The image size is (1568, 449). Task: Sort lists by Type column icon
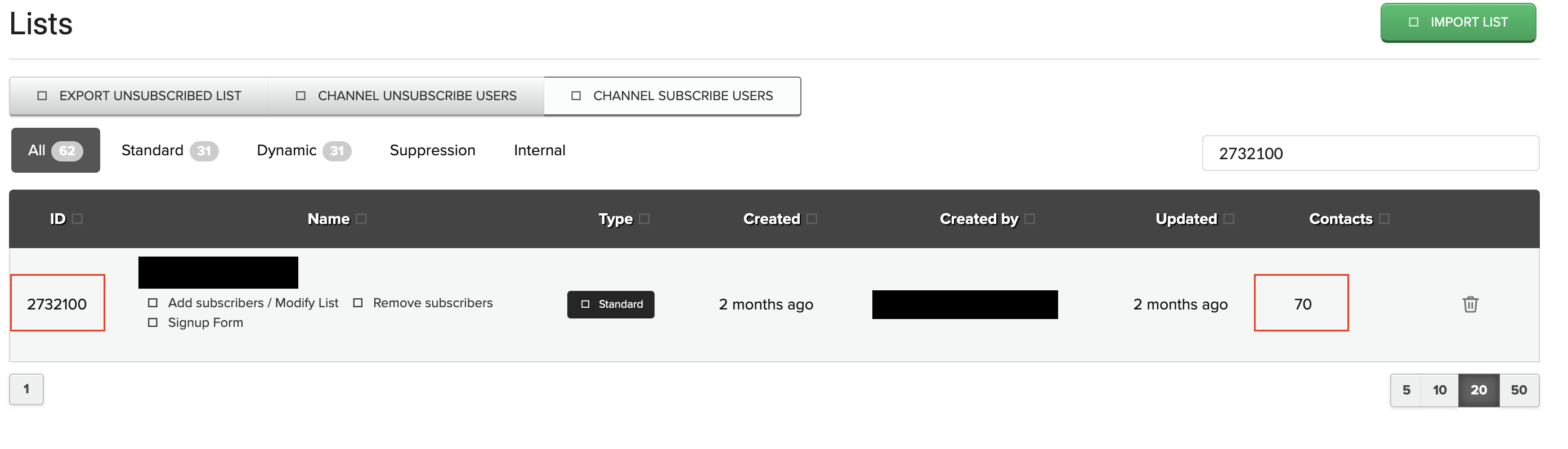644,219
